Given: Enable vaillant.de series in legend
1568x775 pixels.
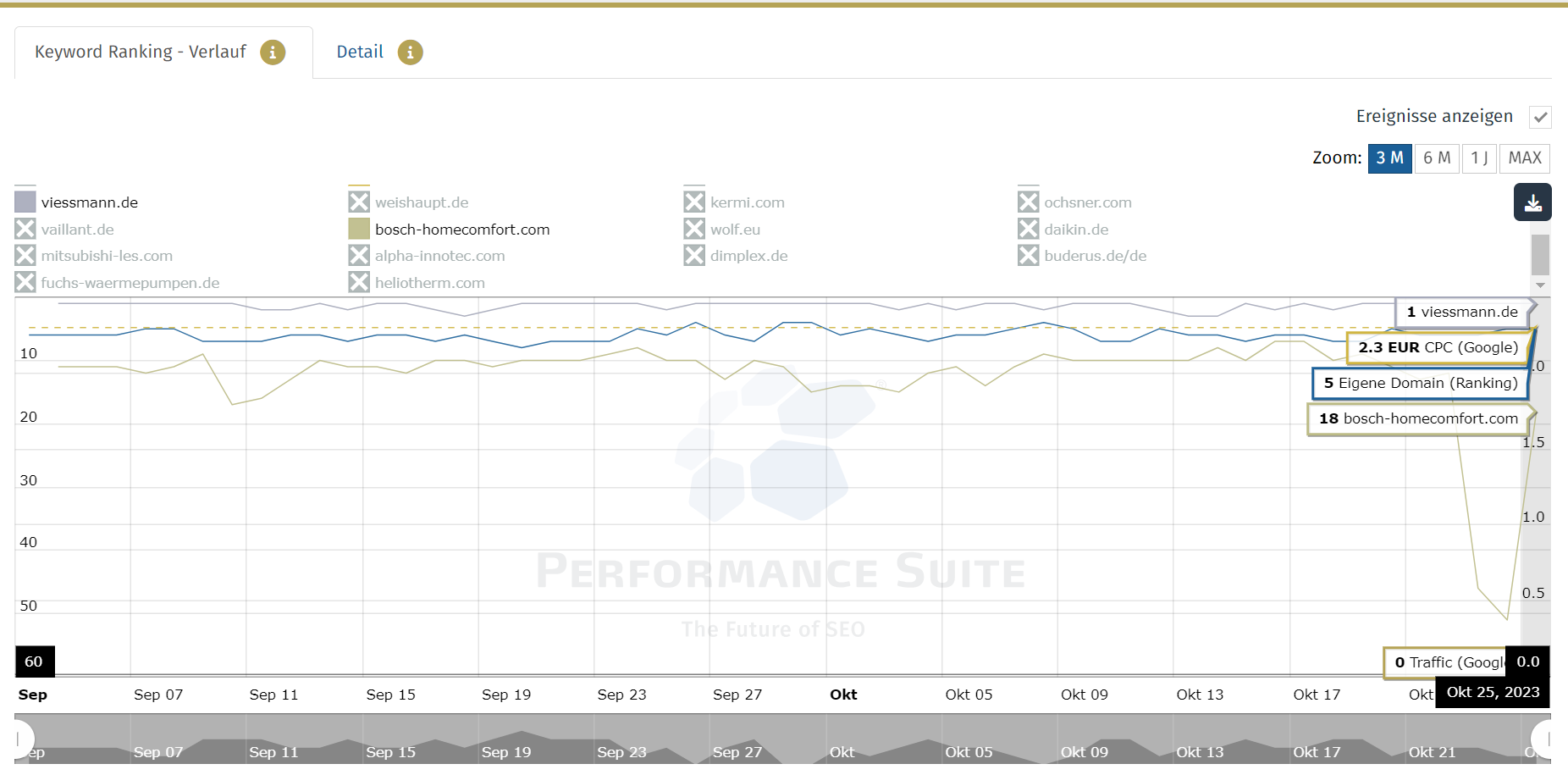Looking at the screenshot, I should [25, 229].
